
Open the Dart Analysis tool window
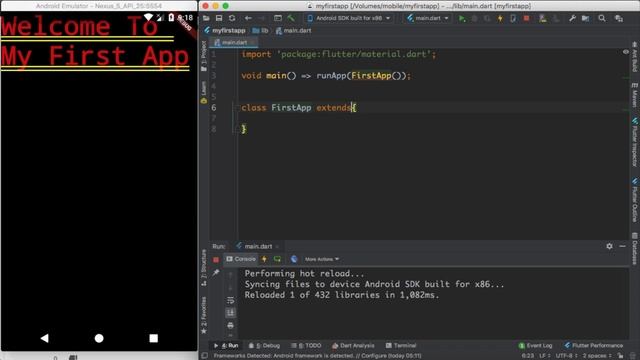coord(353,346)
